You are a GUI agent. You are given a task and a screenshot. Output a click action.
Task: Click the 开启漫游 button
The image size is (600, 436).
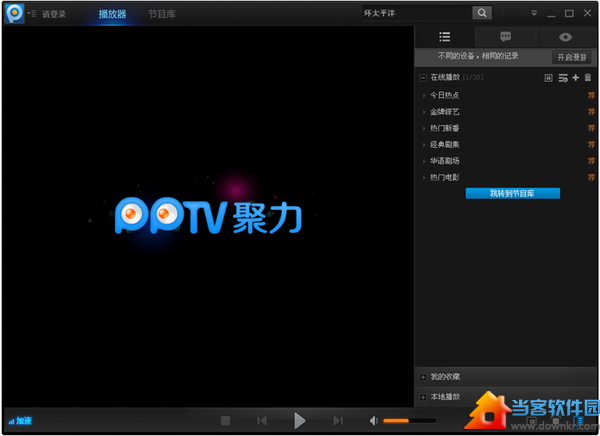pyautogui.click(x=572, y=57)
